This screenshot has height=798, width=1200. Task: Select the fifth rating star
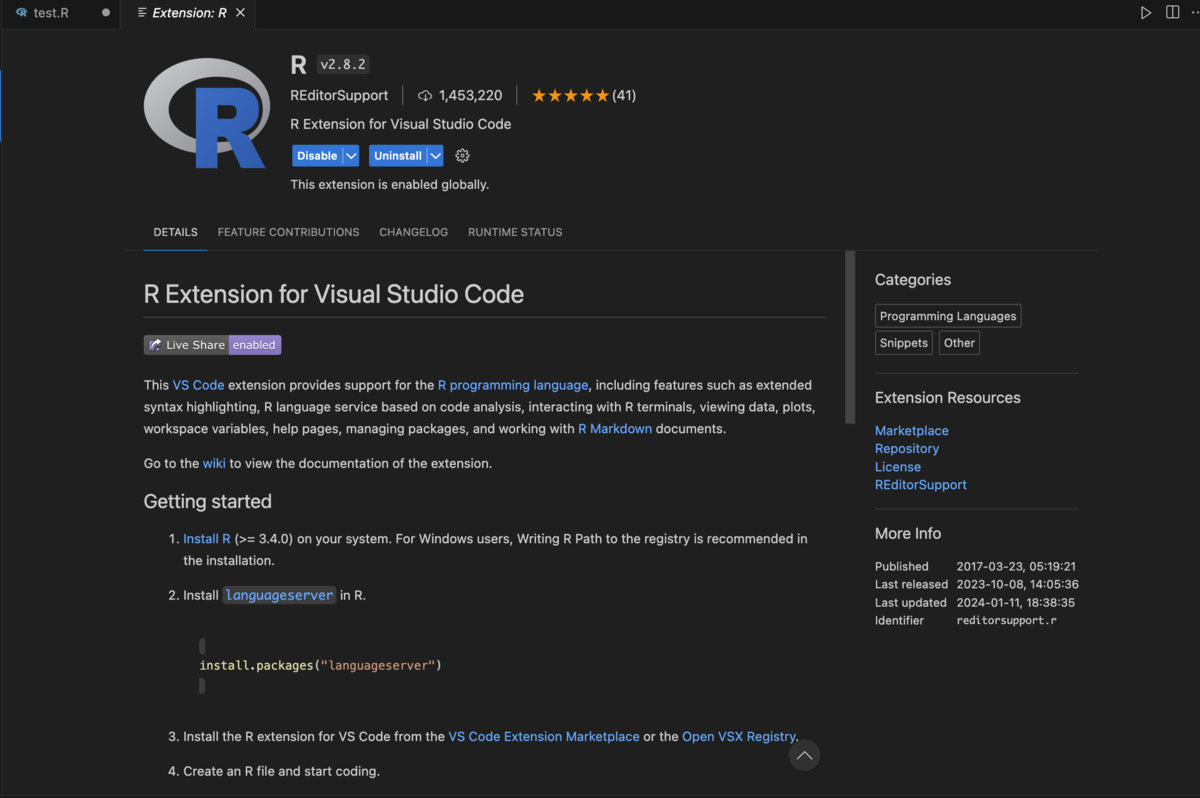(x=603, y=94)
